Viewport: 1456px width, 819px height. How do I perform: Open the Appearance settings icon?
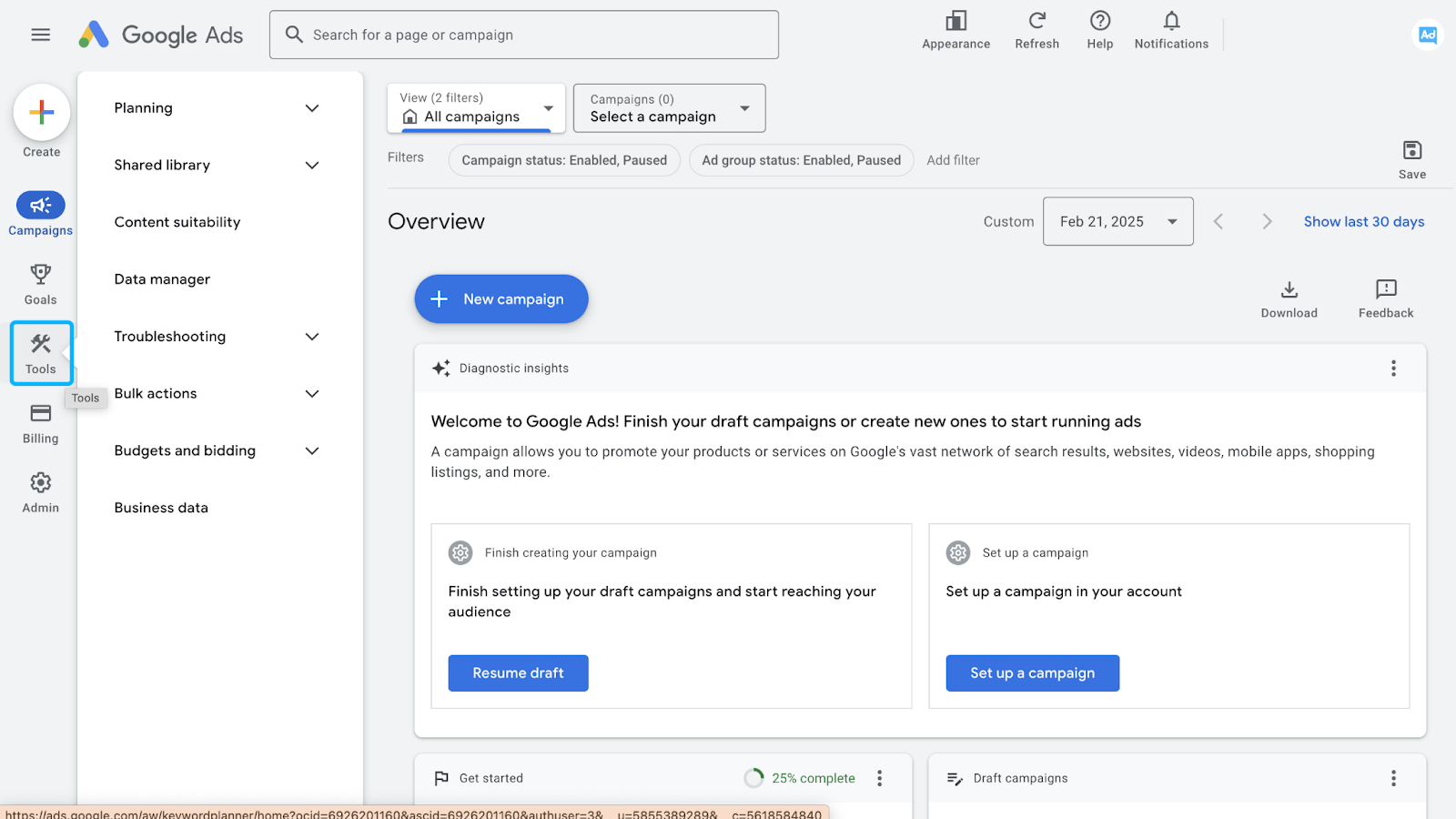(955, 30)
